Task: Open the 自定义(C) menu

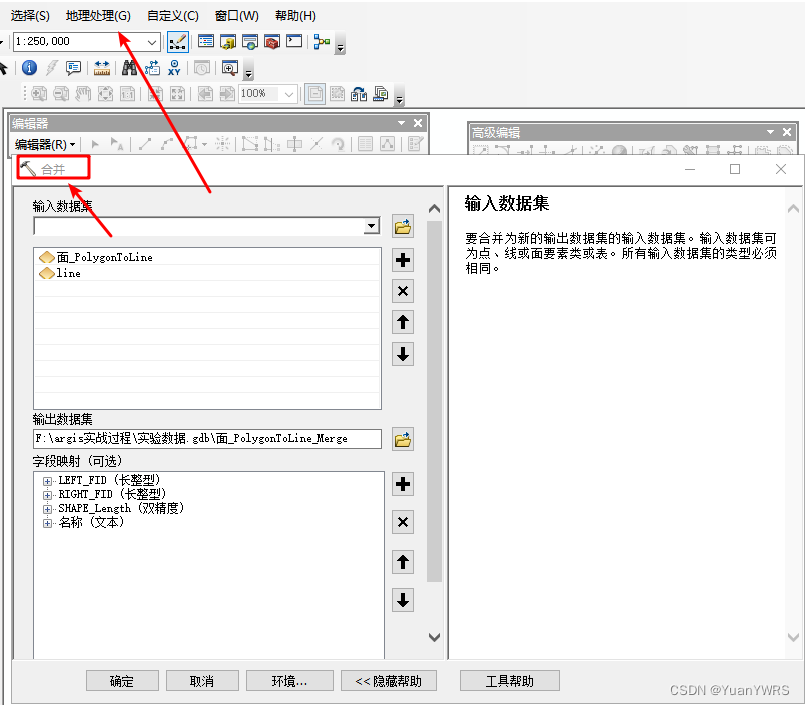Action: tap(172, 16)
